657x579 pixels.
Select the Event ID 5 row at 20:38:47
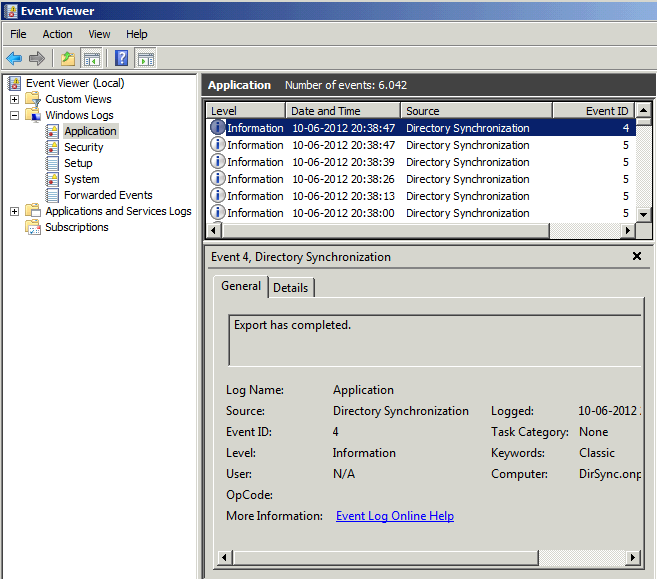click(421, 145)
